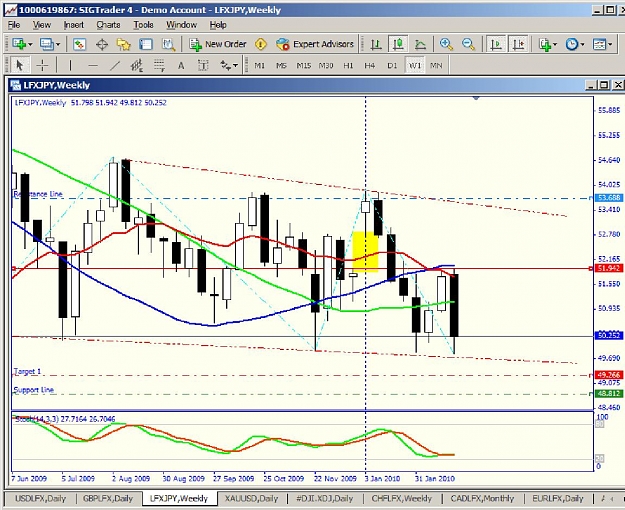Viewport: 625px width, 510px height.
Task: Switch to candlestick chart display
Action: [398, 44]
